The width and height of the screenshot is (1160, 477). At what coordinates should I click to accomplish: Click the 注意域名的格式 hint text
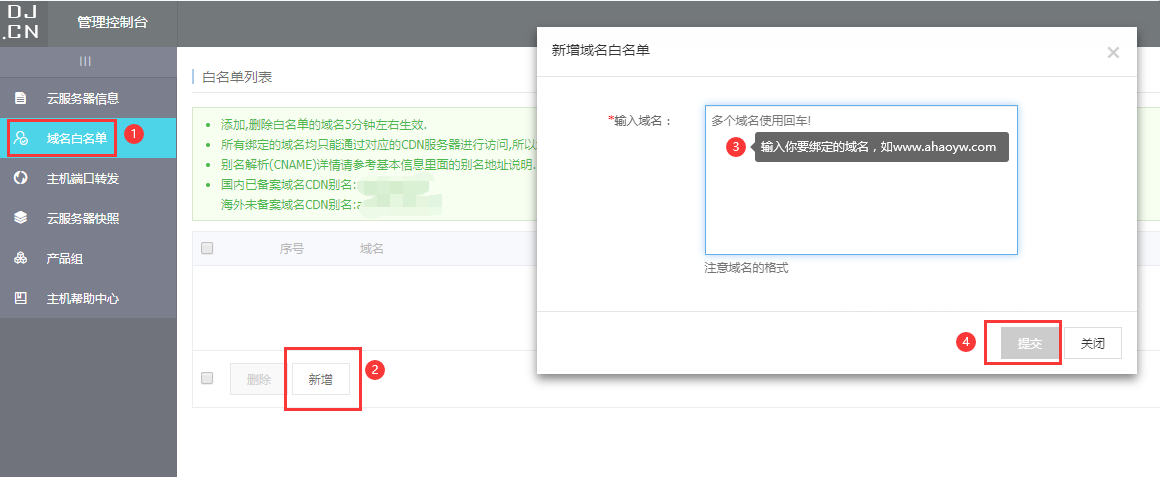point(746,268)
